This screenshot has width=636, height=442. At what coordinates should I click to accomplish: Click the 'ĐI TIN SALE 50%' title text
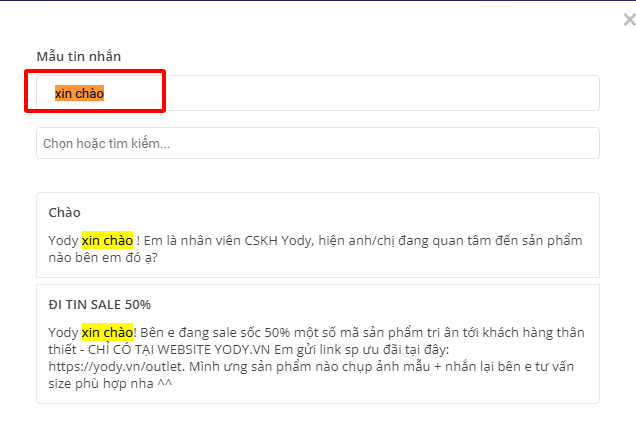(x=99, y=305)
